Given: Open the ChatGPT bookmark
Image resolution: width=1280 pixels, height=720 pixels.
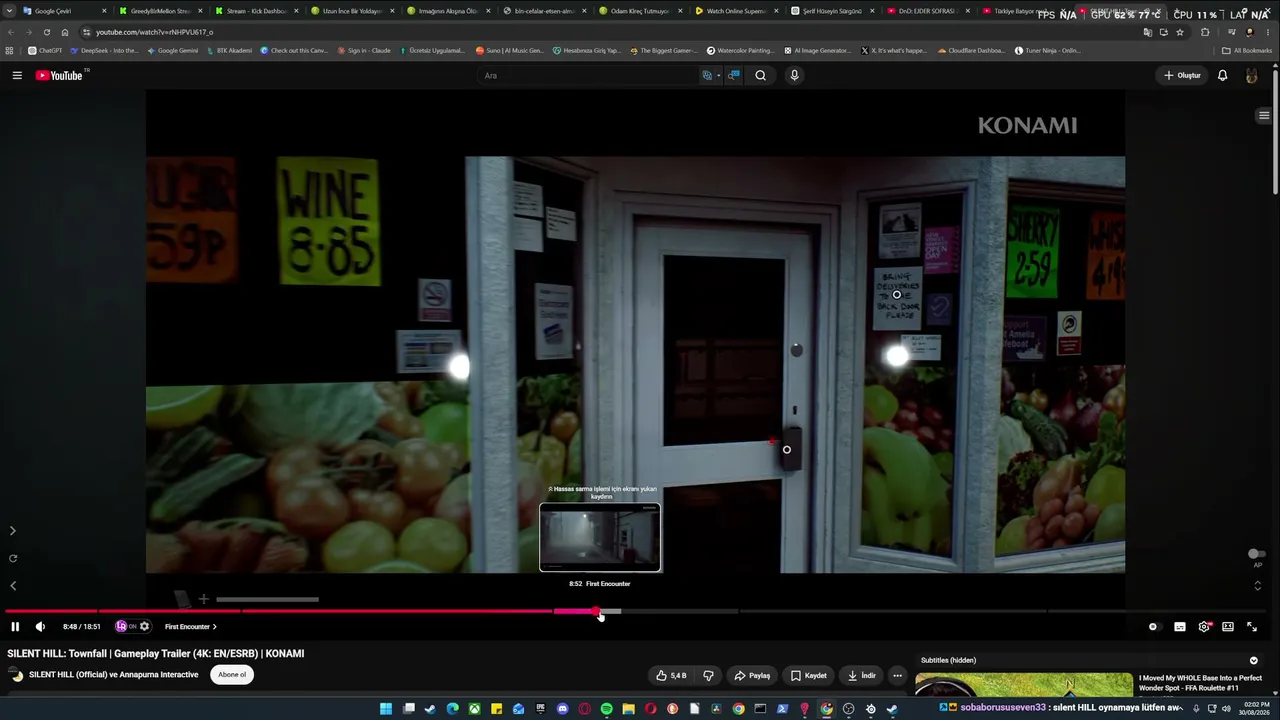Looking at the screenshot, I should tap(45, 50).
